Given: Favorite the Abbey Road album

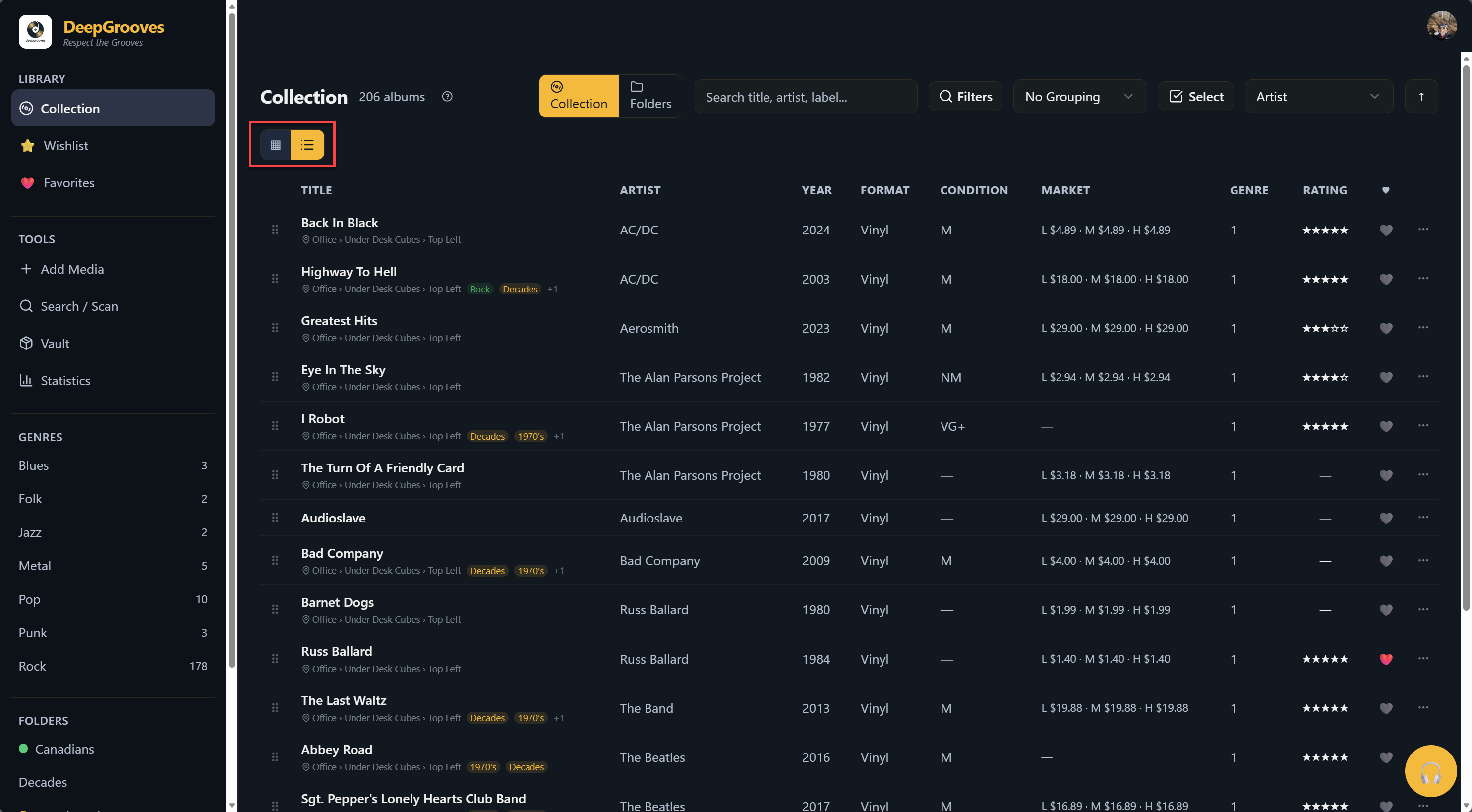Looking at the screenshot, I should tap(1386, 757).
